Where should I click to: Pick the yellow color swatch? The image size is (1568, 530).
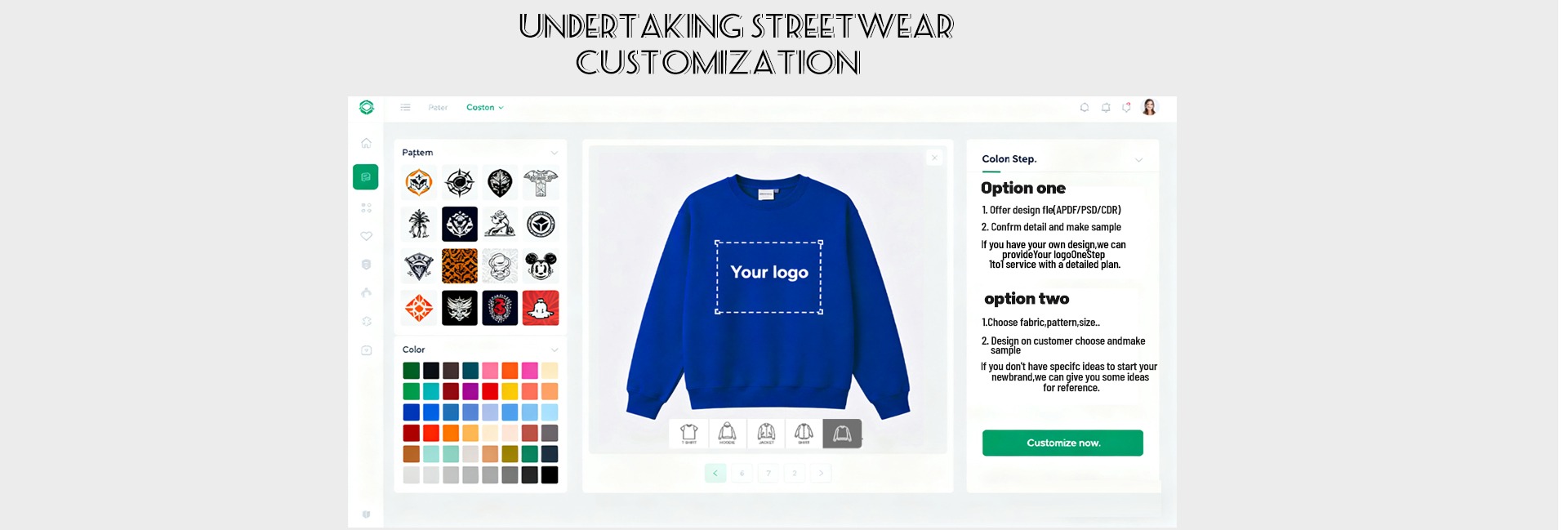coord(510,391)
